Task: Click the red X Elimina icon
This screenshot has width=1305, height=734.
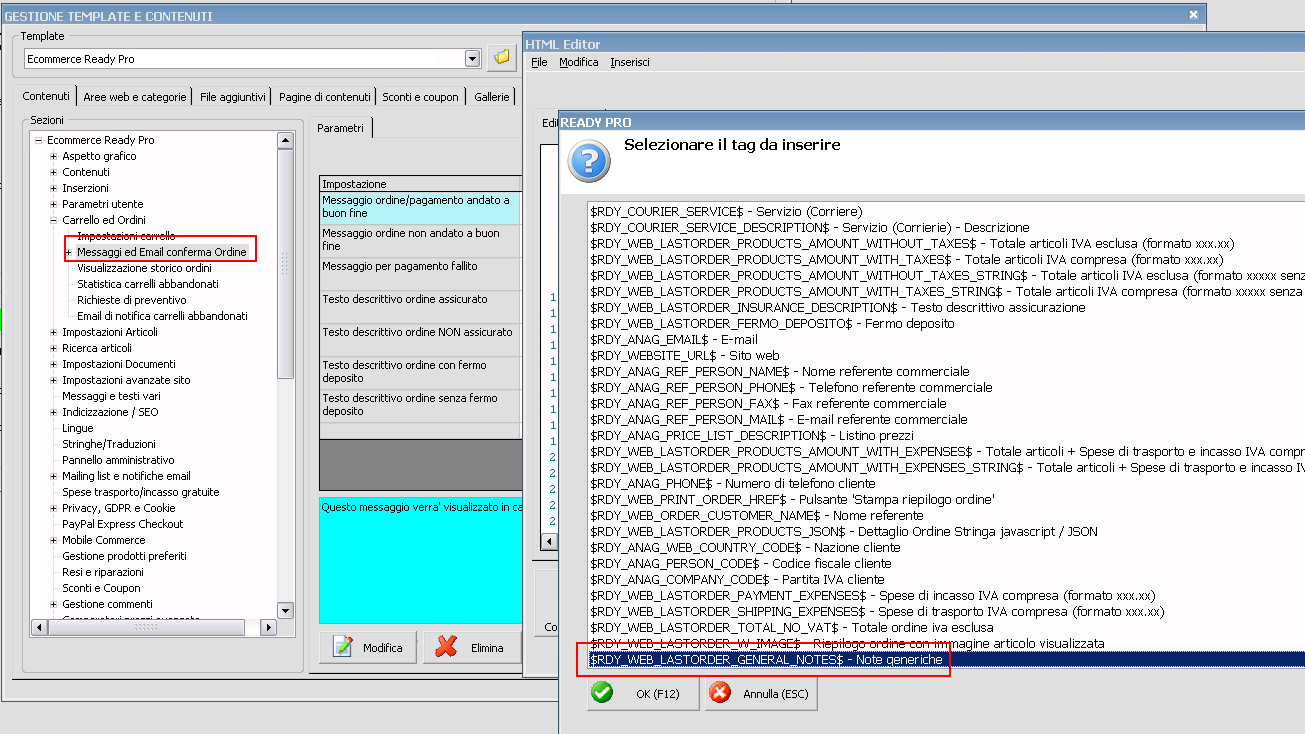Action: click(x=447, y=647)
